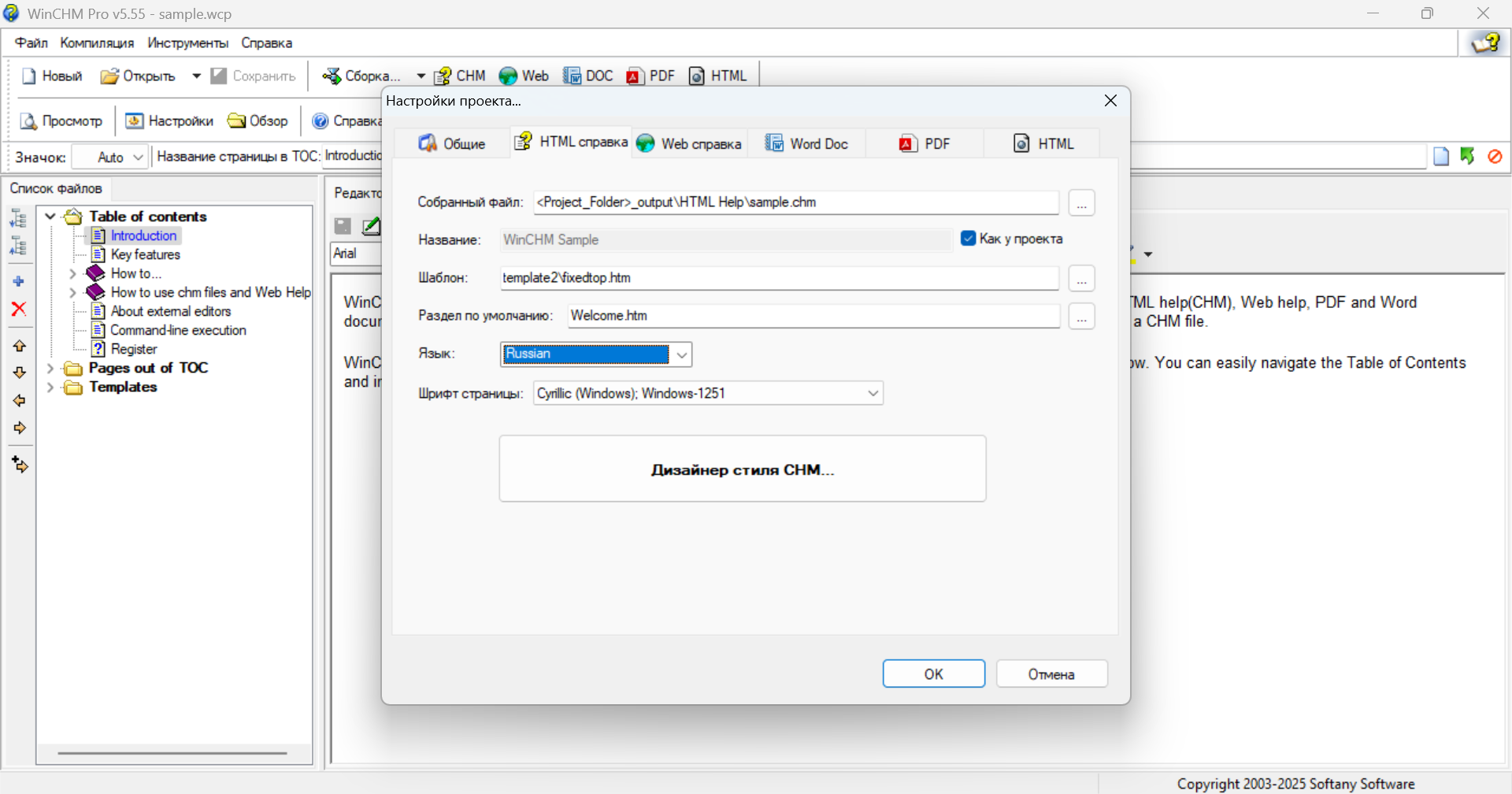Click the Обзор toolbar icon
Image resolution: width=1512 pixels, height=794 pixels.
tap(236, 121)
